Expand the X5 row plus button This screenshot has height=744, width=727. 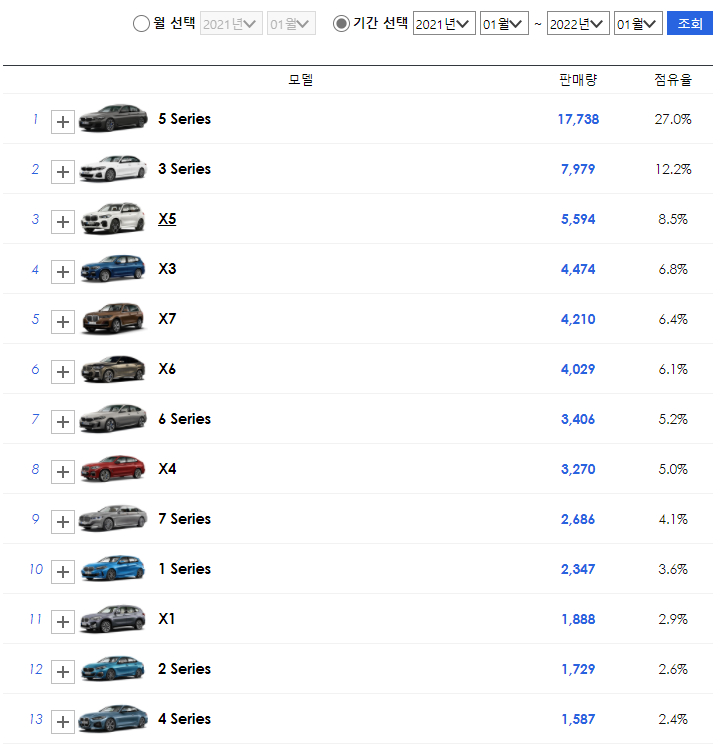click(x=63, y=222)
